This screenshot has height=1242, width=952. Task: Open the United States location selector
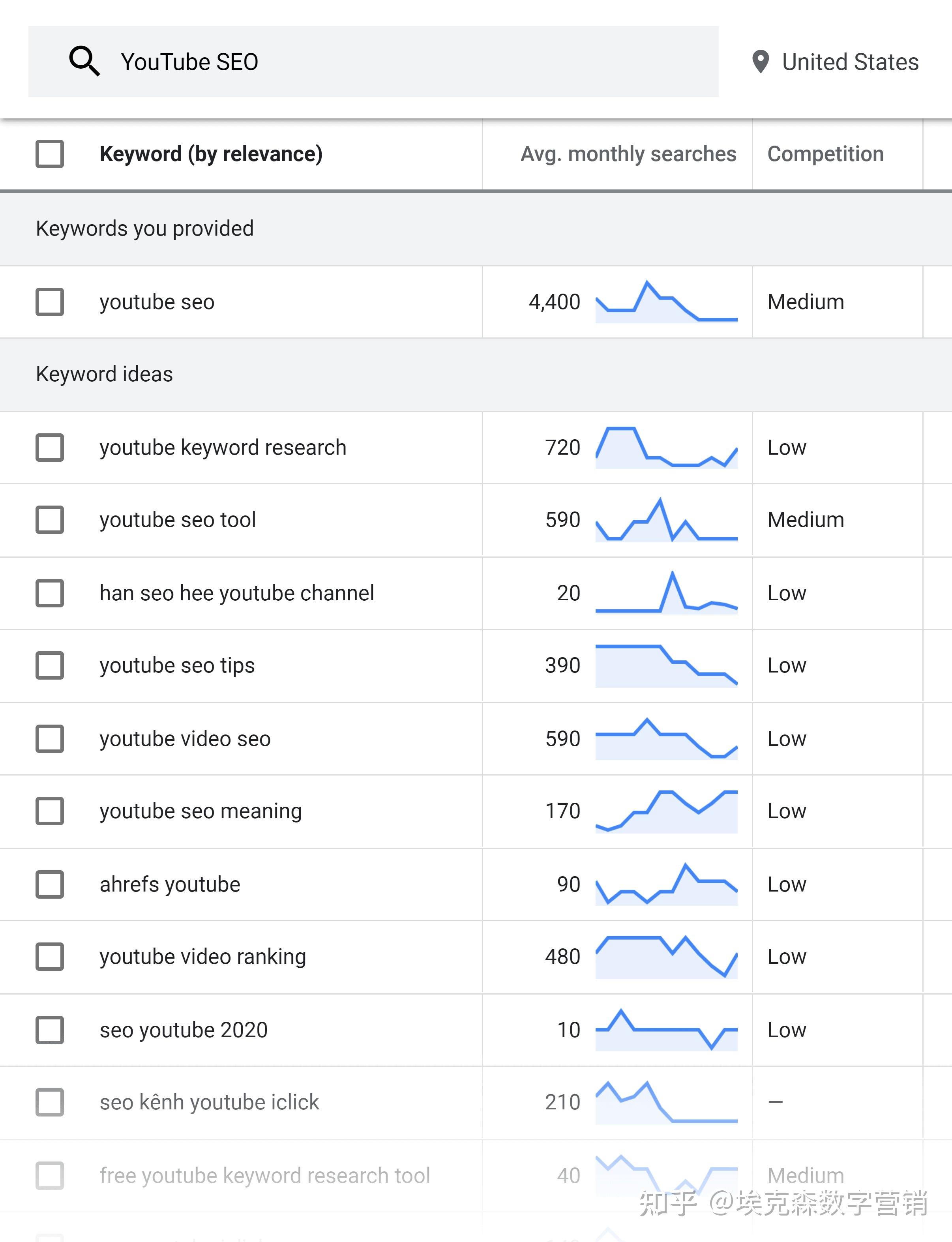(849, 62)
